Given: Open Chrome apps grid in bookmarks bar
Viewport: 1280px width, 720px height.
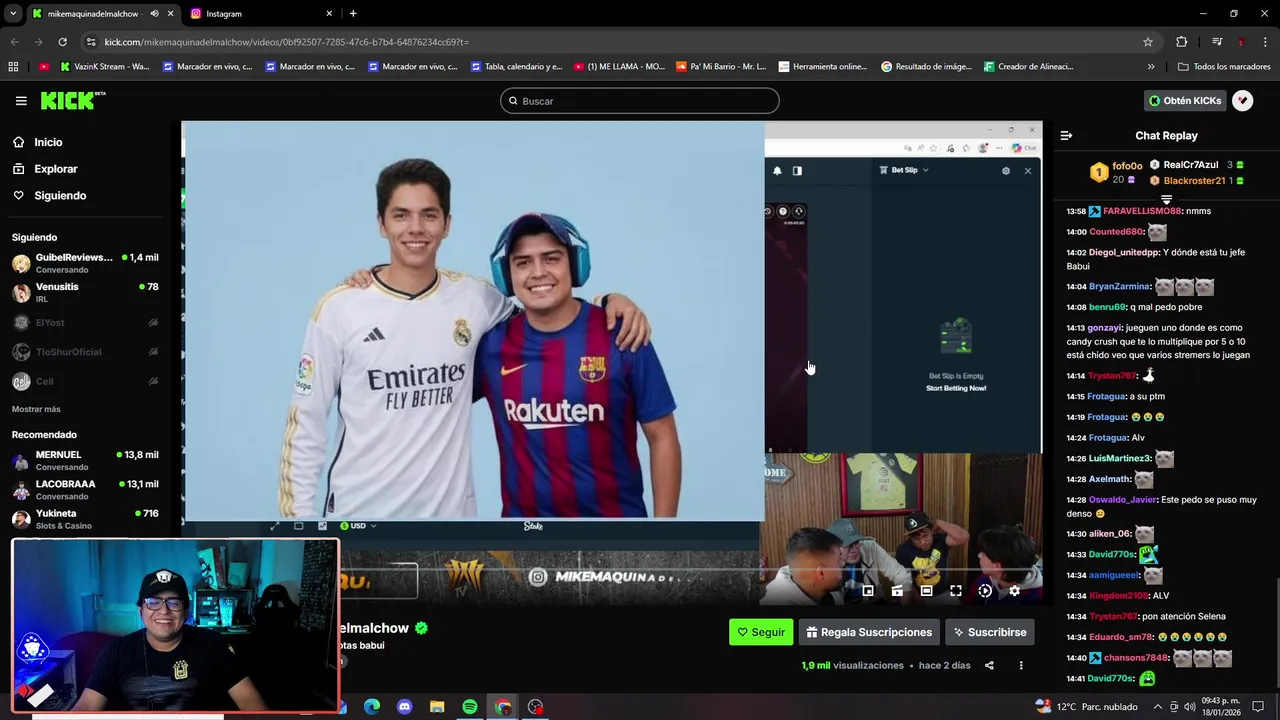Looking at the screenshot, I should (13, 67).
